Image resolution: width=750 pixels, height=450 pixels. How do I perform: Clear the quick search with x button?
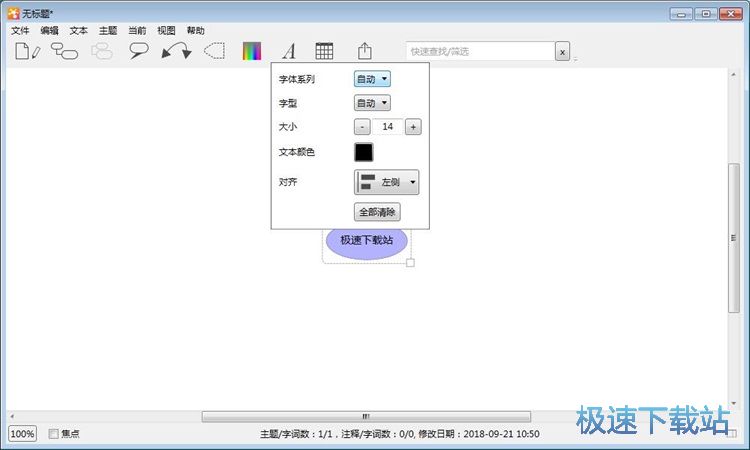[562, 52]
